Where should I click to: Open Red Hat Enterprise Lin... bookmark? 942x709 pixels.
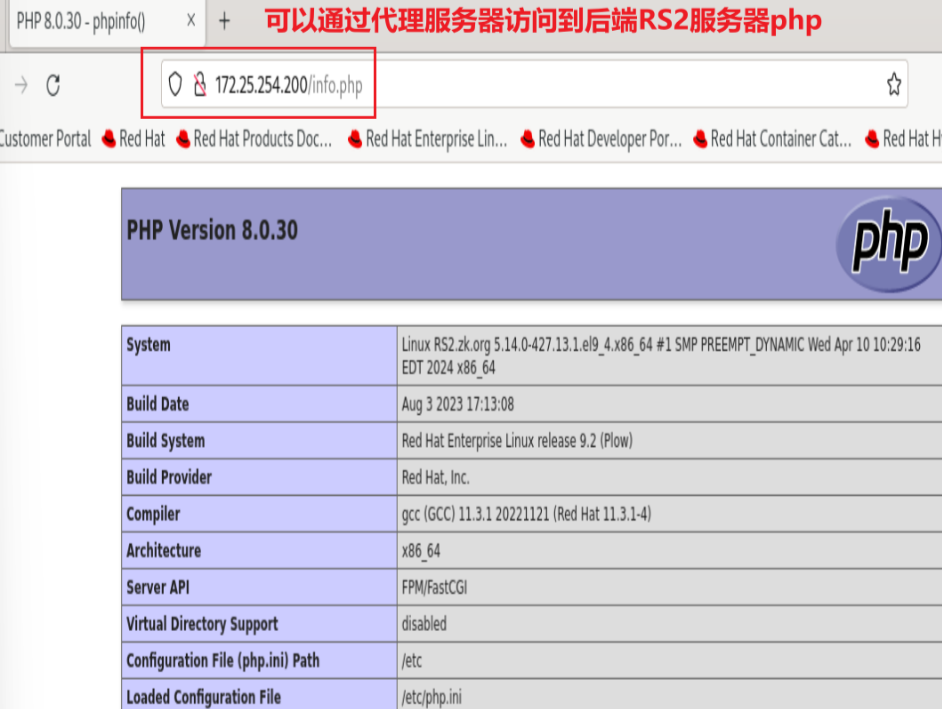point(427,139)
